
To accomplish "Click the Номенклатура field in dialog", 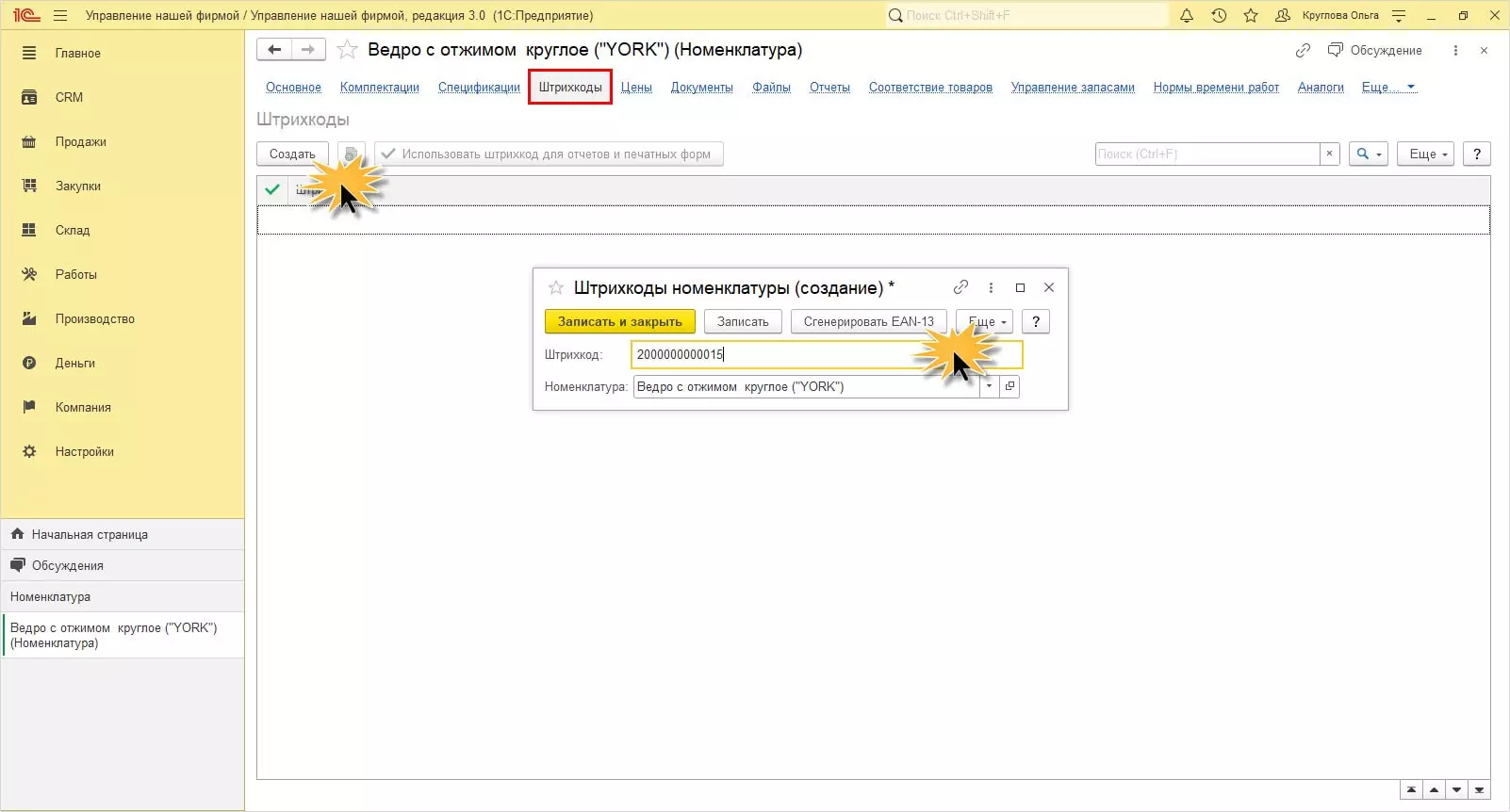I will 806,386.
